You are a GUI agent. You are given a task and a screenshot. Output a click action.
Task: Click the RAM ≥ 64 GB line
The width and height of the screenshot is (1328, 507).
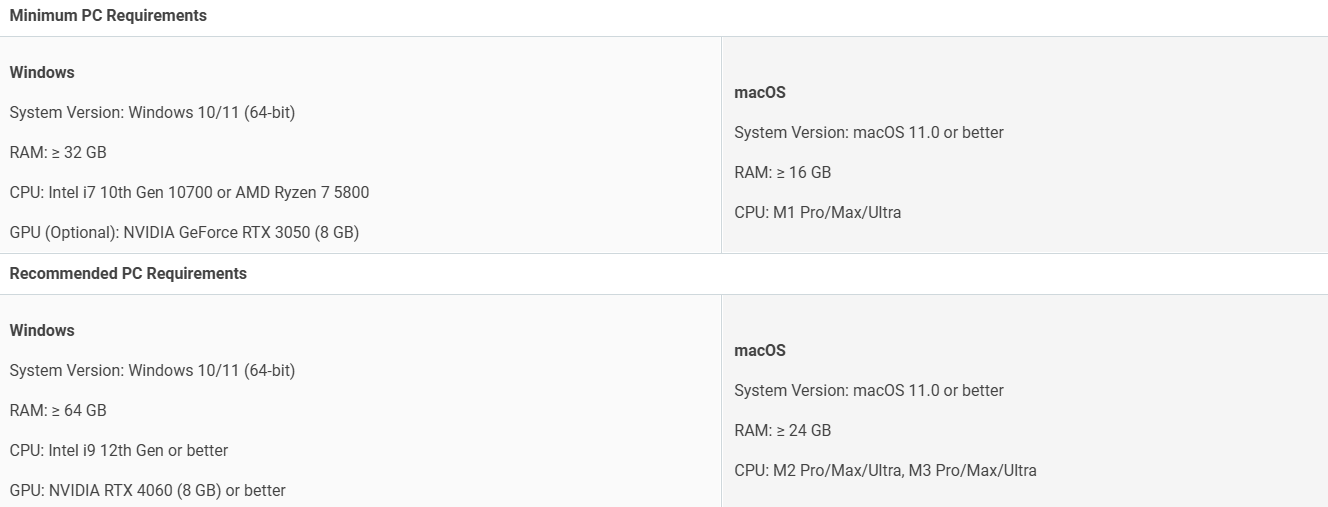[58, 410]
